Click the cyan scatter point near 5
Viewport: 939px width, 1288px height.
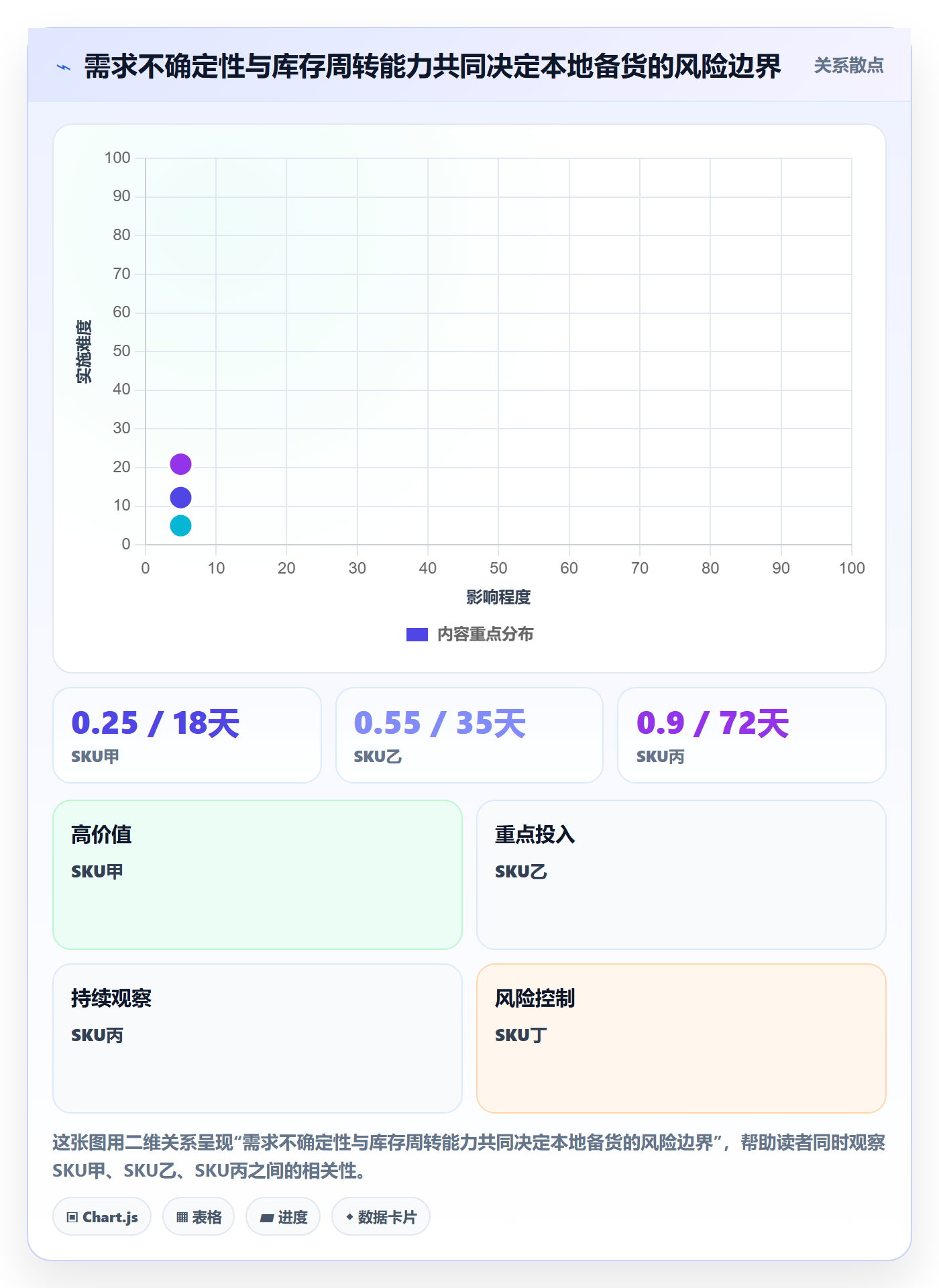[180, 526]
